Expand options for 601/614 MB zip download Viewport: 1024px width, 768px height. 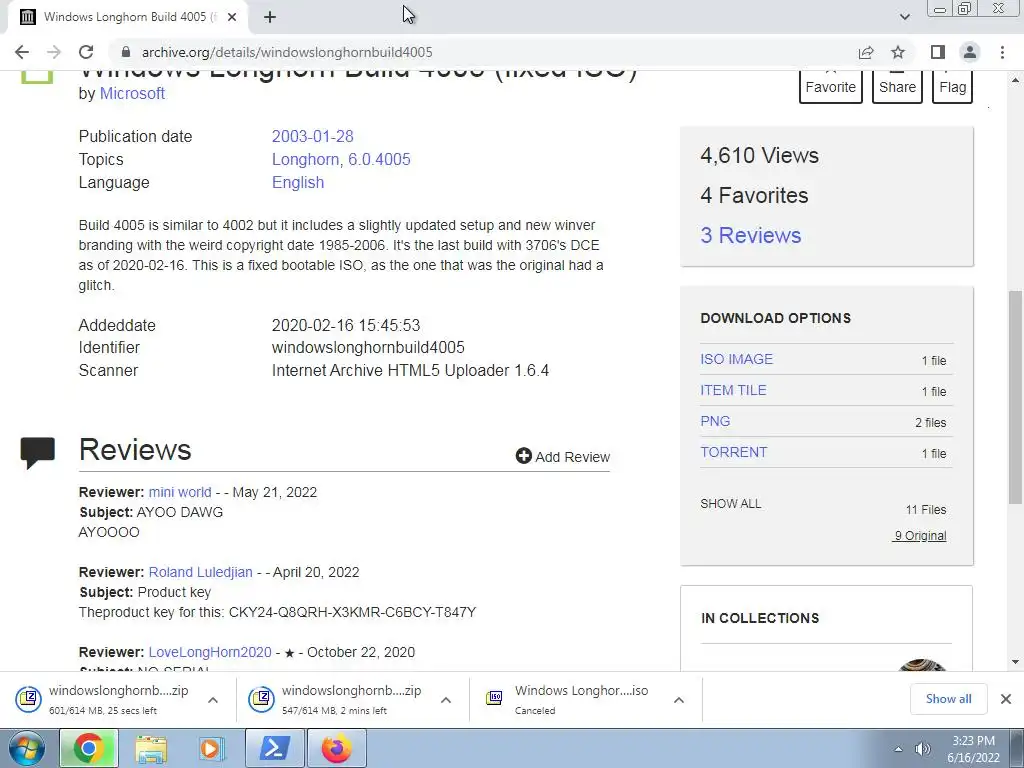[x=213, y=700]
